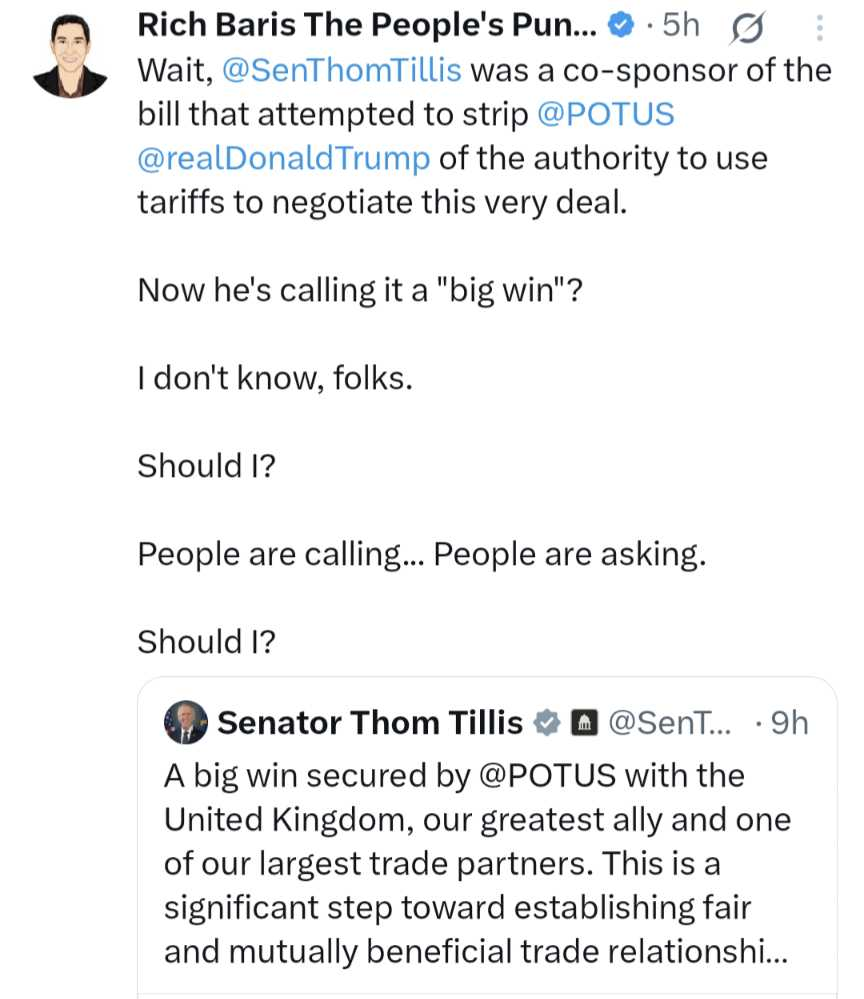Tap the 9h quoted tweet timestamp
864x999 pixels.
point(789,722)
